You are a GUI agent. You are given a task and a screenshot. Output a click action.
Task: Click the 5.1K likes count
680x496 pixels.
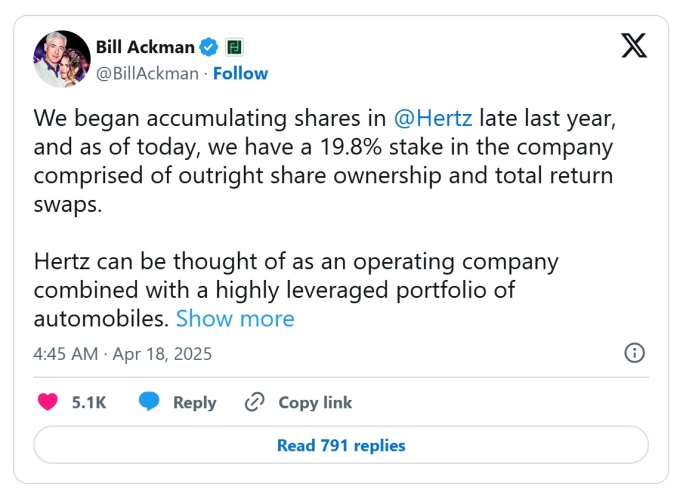click(x=89, y=402)
